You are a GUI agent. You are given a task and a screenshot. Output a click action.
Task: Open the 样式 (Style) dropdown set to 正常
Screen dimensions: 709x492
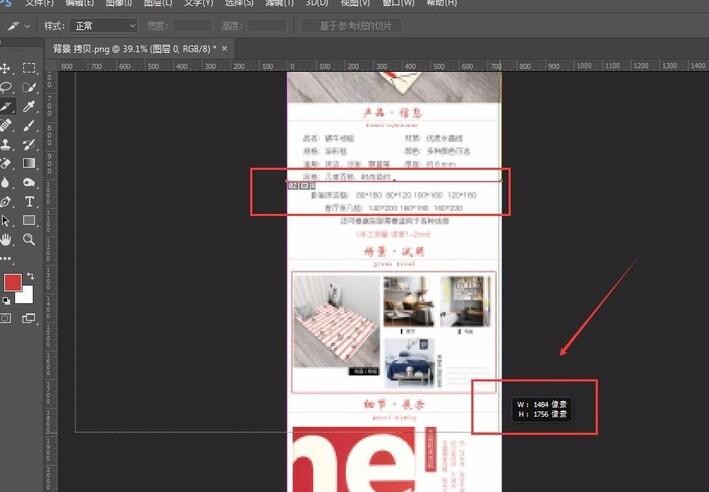pyautogui.click(x=103, y=26)
